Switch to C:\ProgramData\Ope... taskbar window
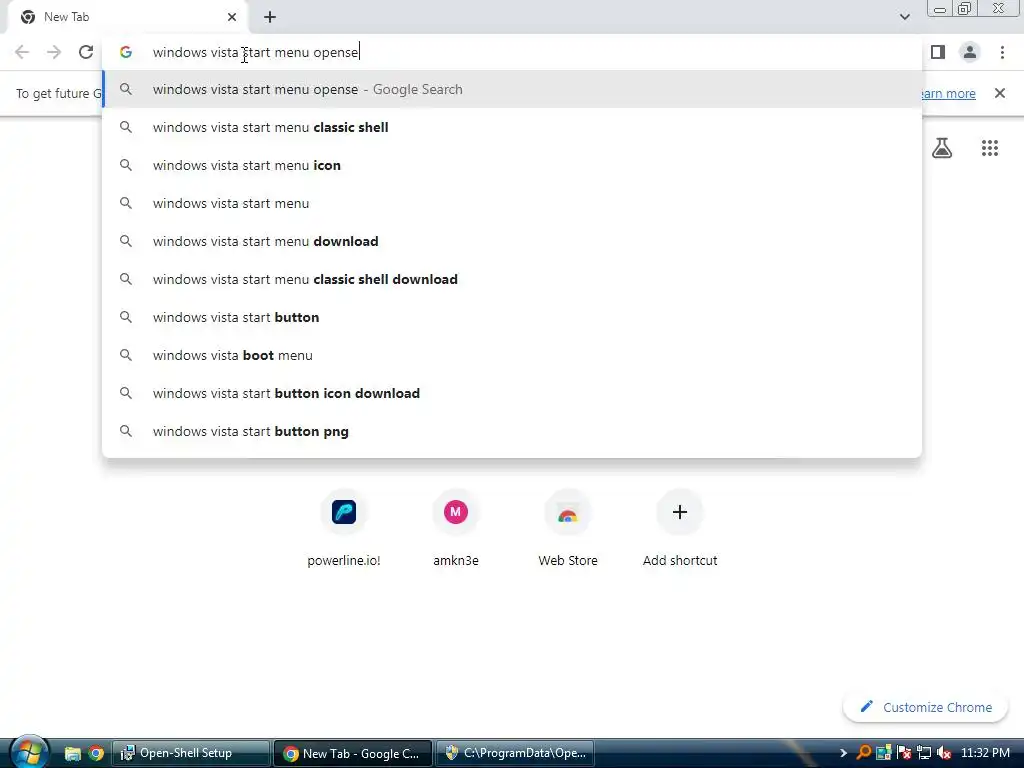Screen dimensions: 1024x768 tap(515, 753)
